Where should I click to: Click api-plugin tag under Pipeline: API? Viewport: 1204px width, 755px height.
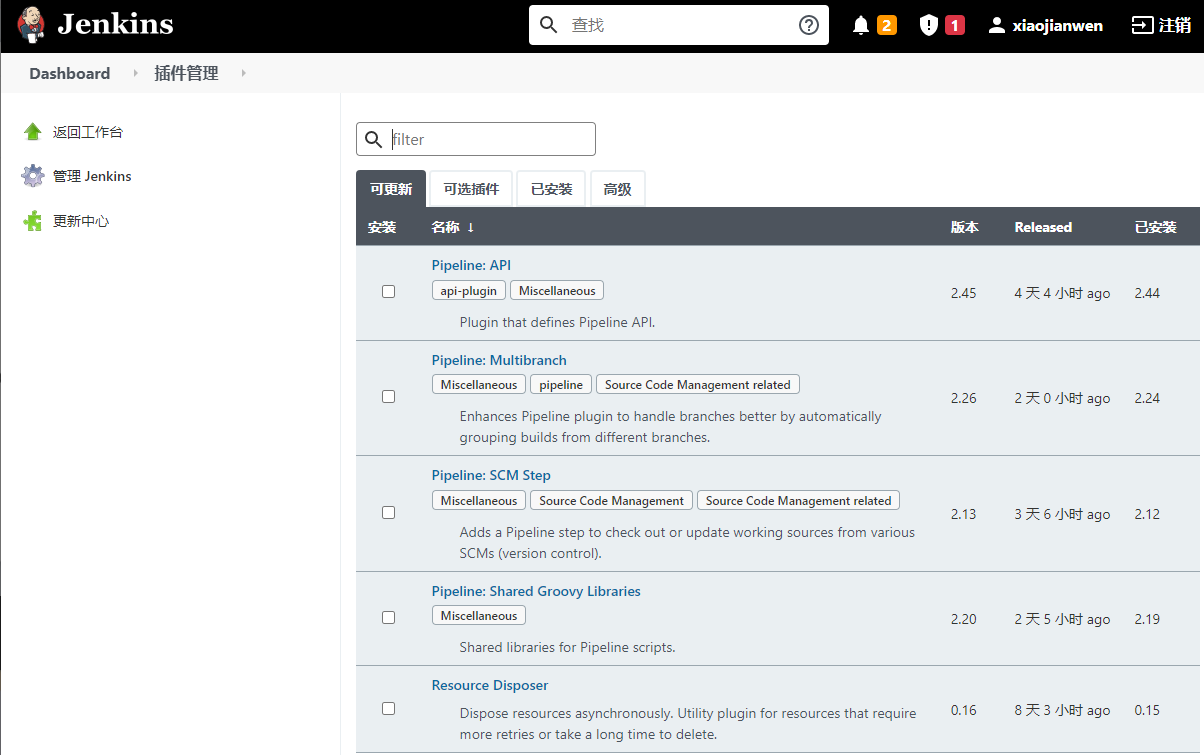[469, 291]
